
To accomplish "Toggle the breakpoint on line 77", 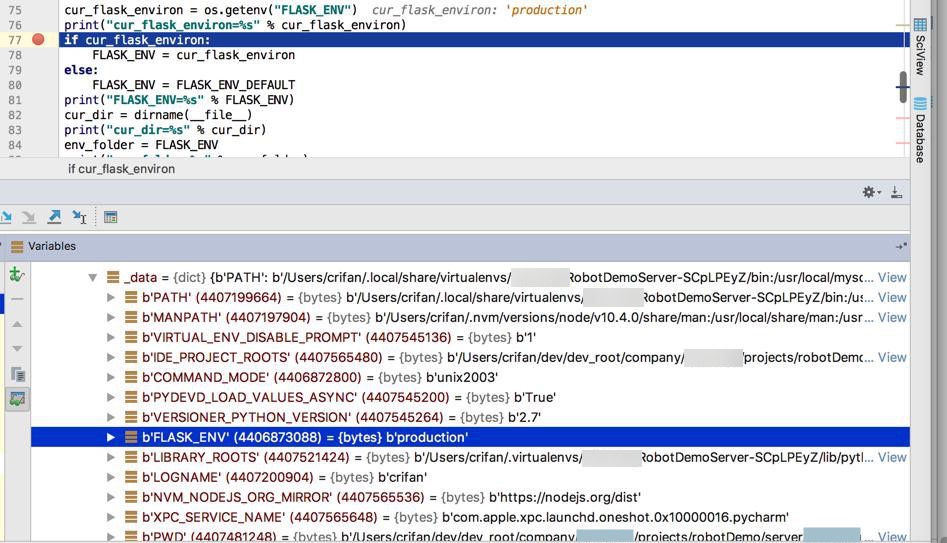I will point(38,40).
